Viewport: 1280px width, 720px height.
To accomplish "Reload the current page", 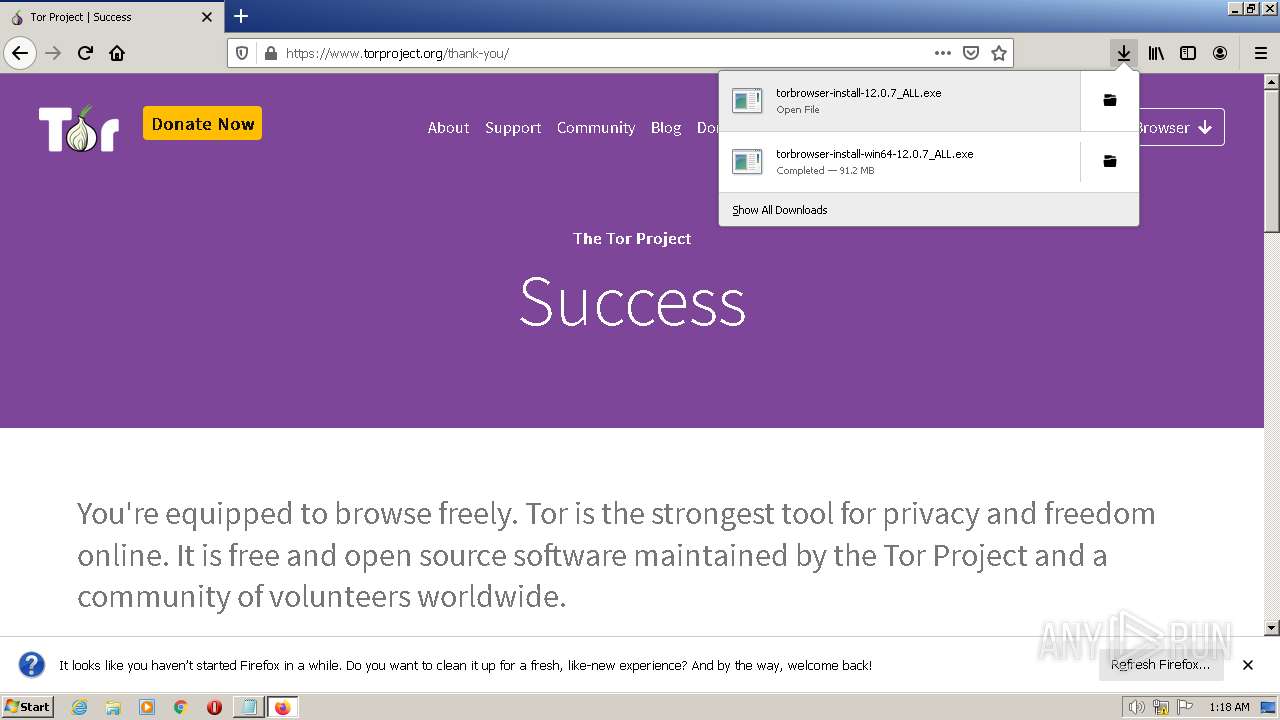I will pos(85,53).
